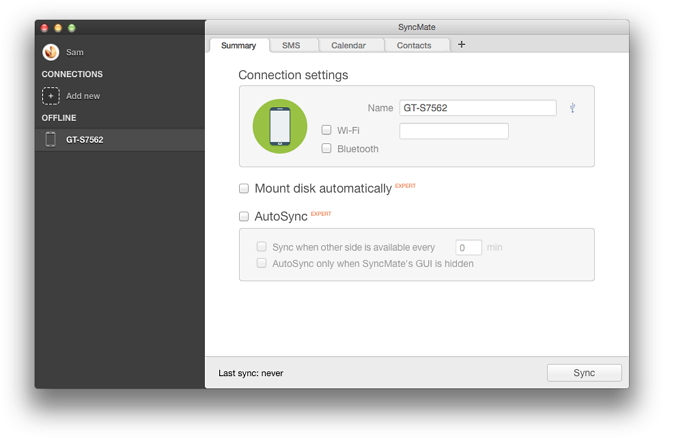Check AutoSync only when GUI is hidden
This screenshot has width=700, height=441.
point(262,263)
